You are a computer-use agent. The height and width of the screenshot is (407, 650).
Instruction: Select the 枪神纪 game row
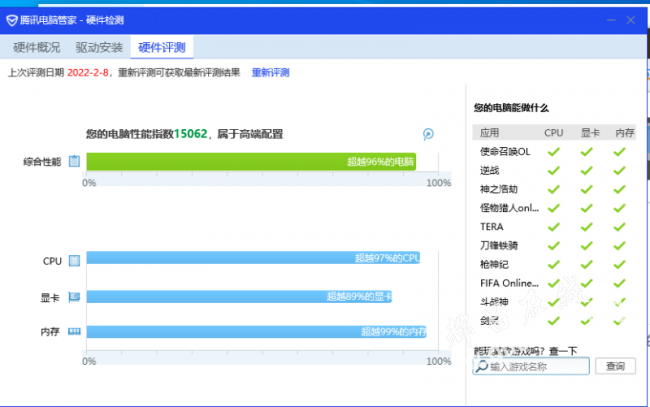coord(554,264)
